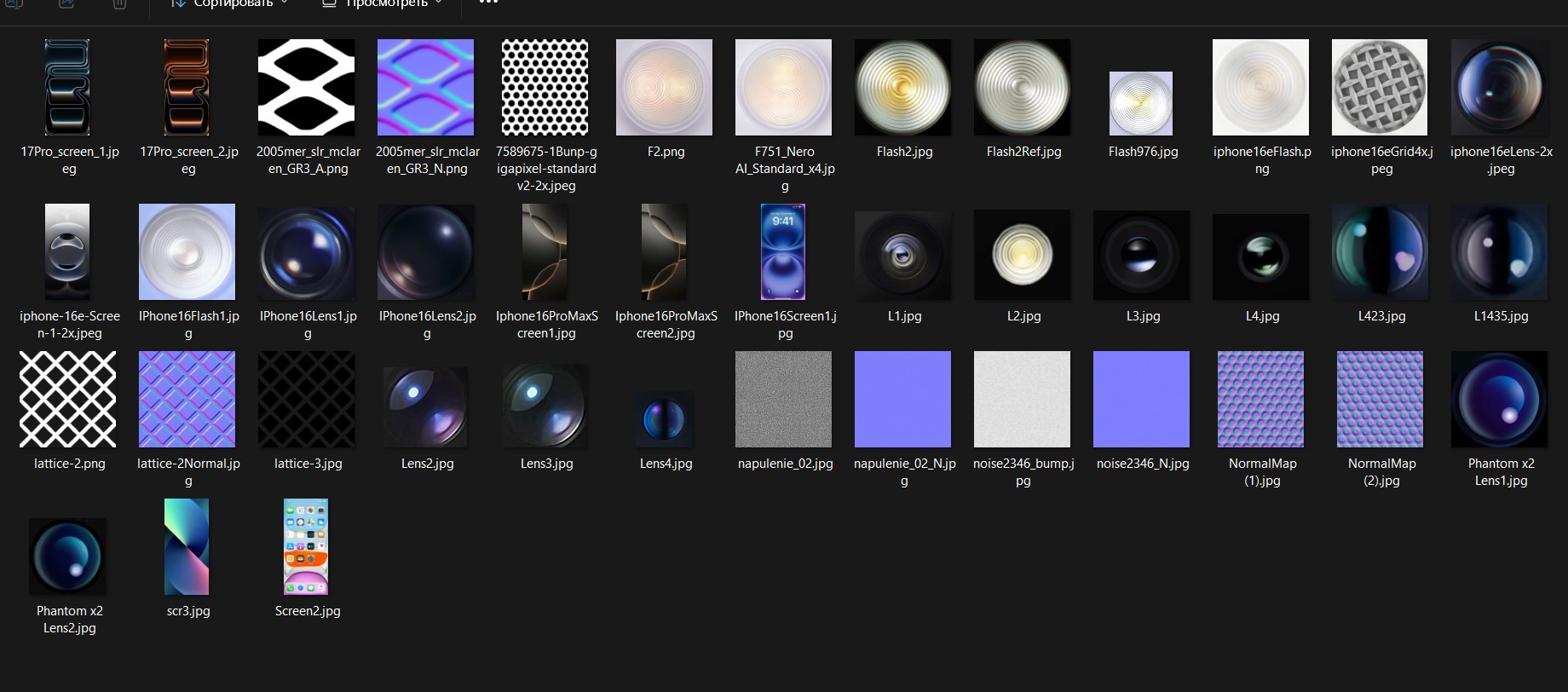Select the Flash2.jpg thumbnail
This screenshot has width=1568, height=692.
(903, 88)
